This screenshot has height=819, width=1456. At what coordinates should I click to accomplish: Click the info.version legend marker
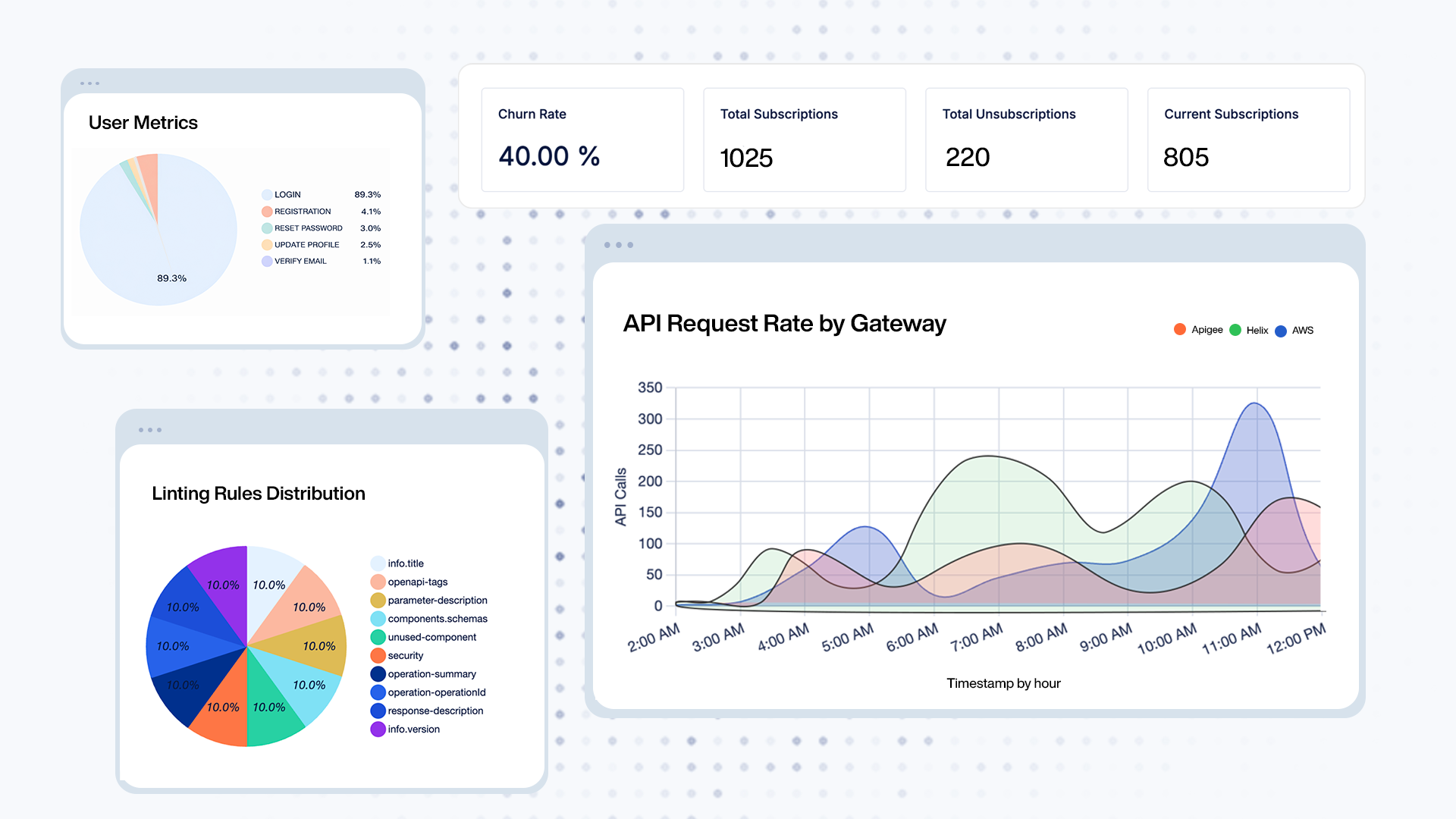coord(378,729)
